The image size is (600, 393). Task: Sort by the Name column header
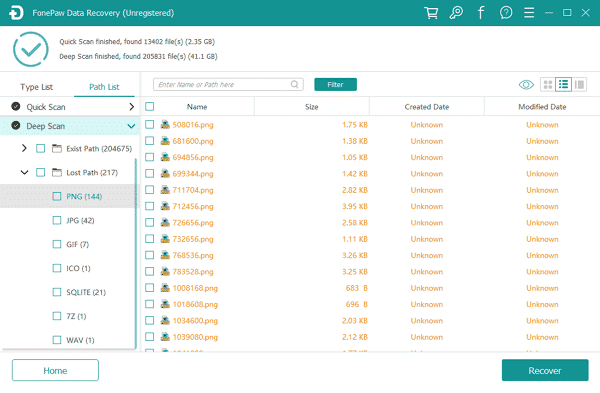(x=197, y=107)
